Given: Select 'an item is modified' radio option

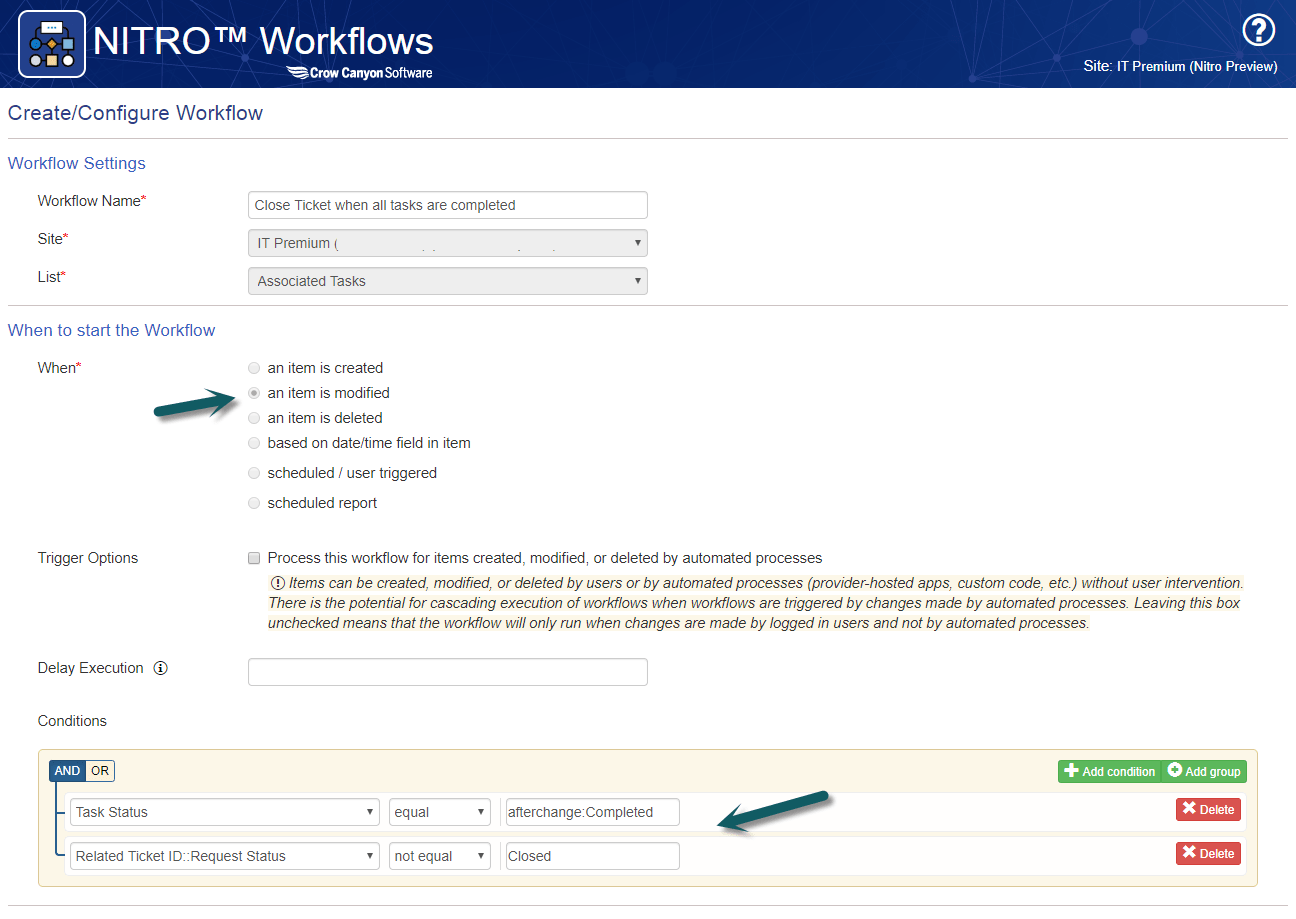Looking at the screenshot, I should (254, 393).
